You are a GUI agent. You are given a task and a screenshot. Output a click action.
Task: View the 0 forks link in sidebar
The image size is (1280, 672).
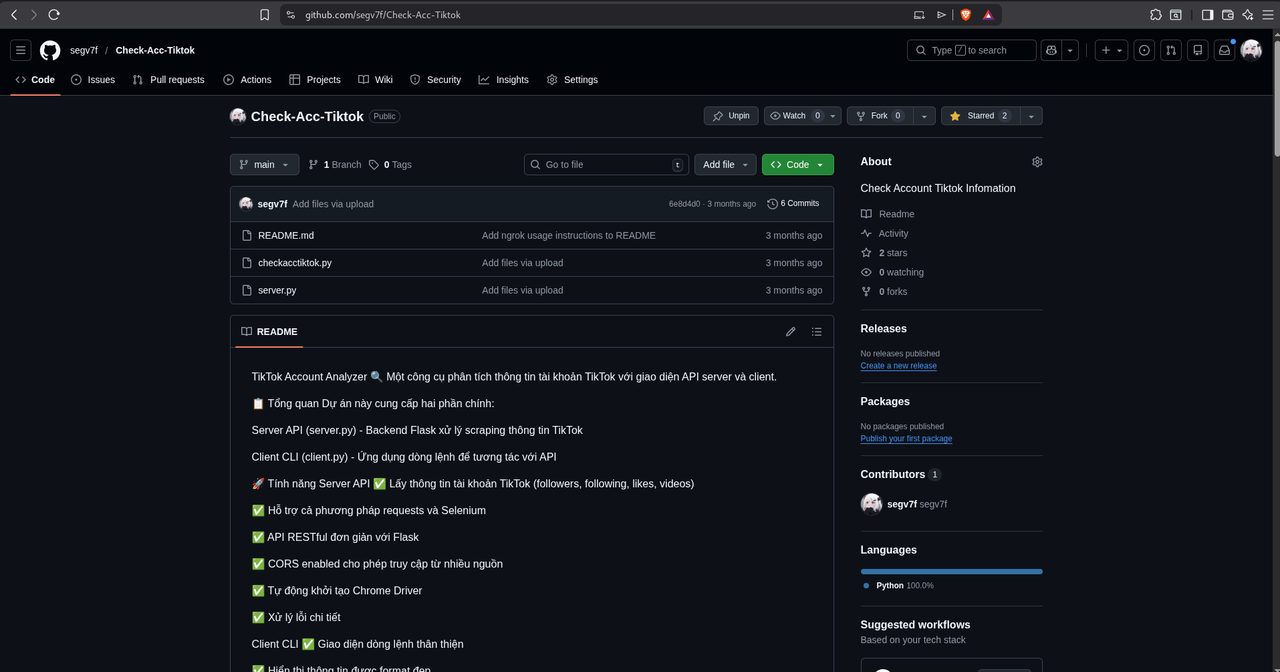coord(884,291)
